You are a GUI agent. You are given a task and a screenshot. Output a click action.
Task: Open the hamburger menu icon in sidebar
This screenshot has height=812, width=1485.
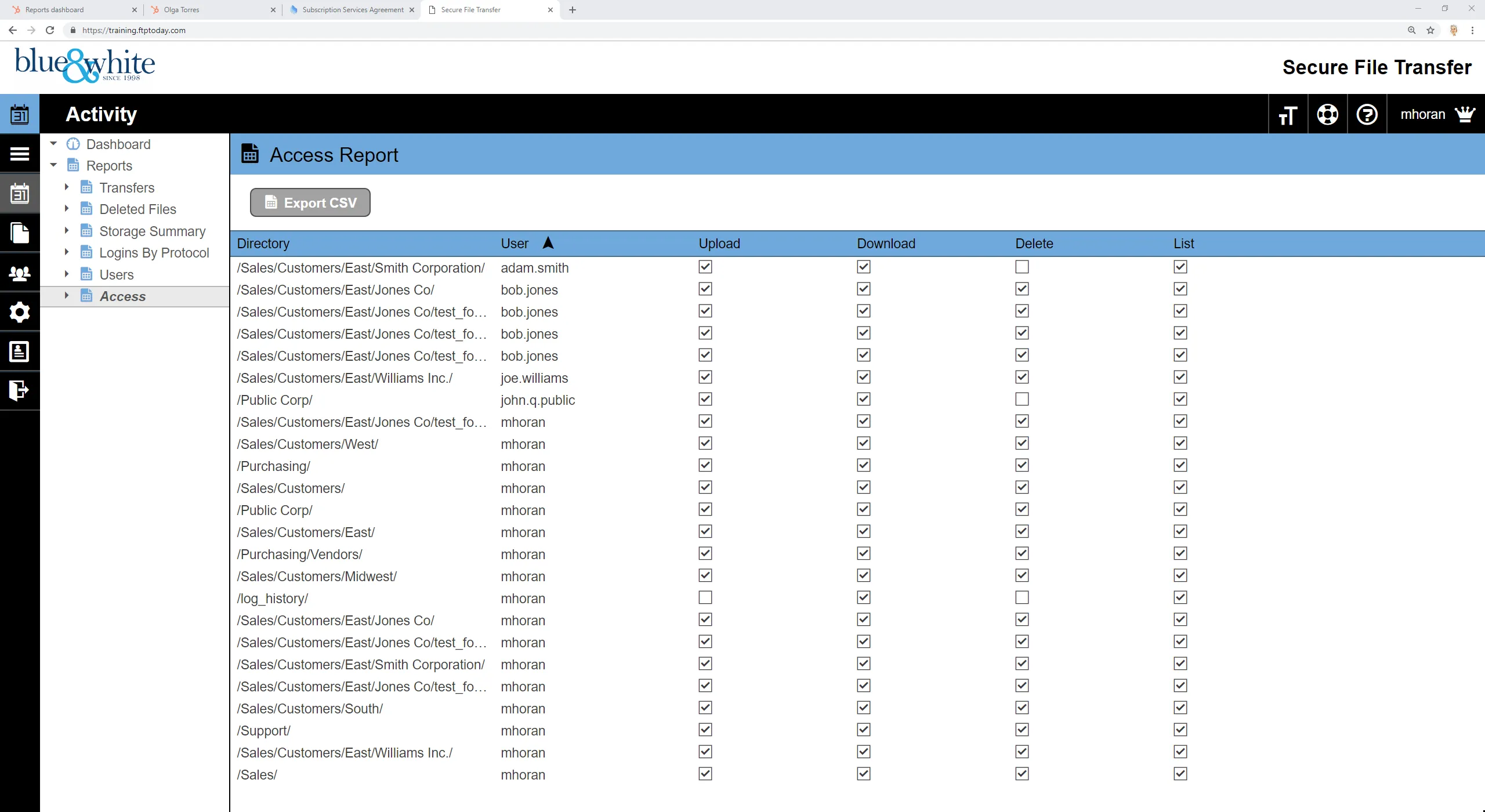tap(20, 154)
